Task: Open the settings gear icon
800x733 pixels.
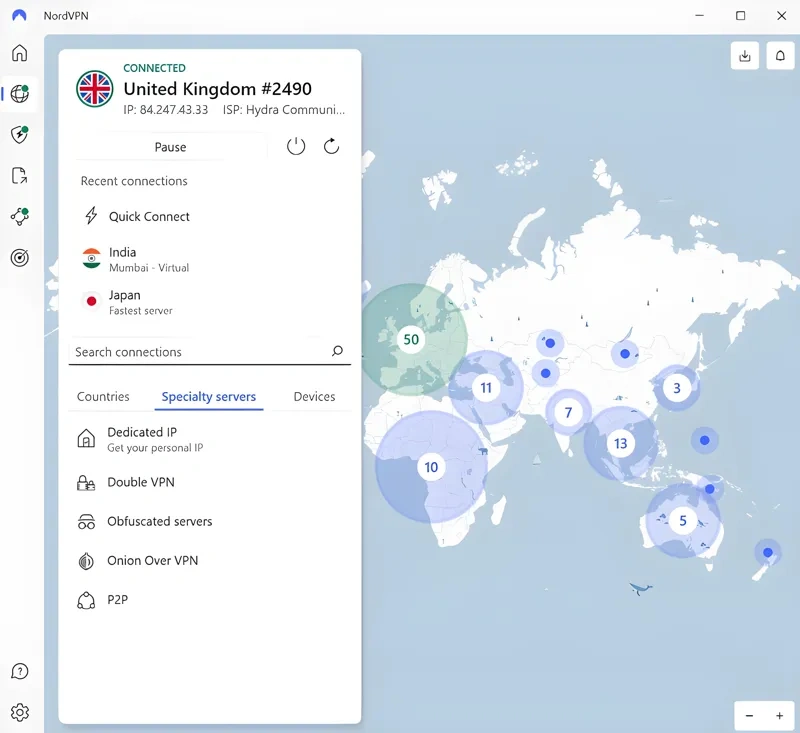Action: coord(19,712)
